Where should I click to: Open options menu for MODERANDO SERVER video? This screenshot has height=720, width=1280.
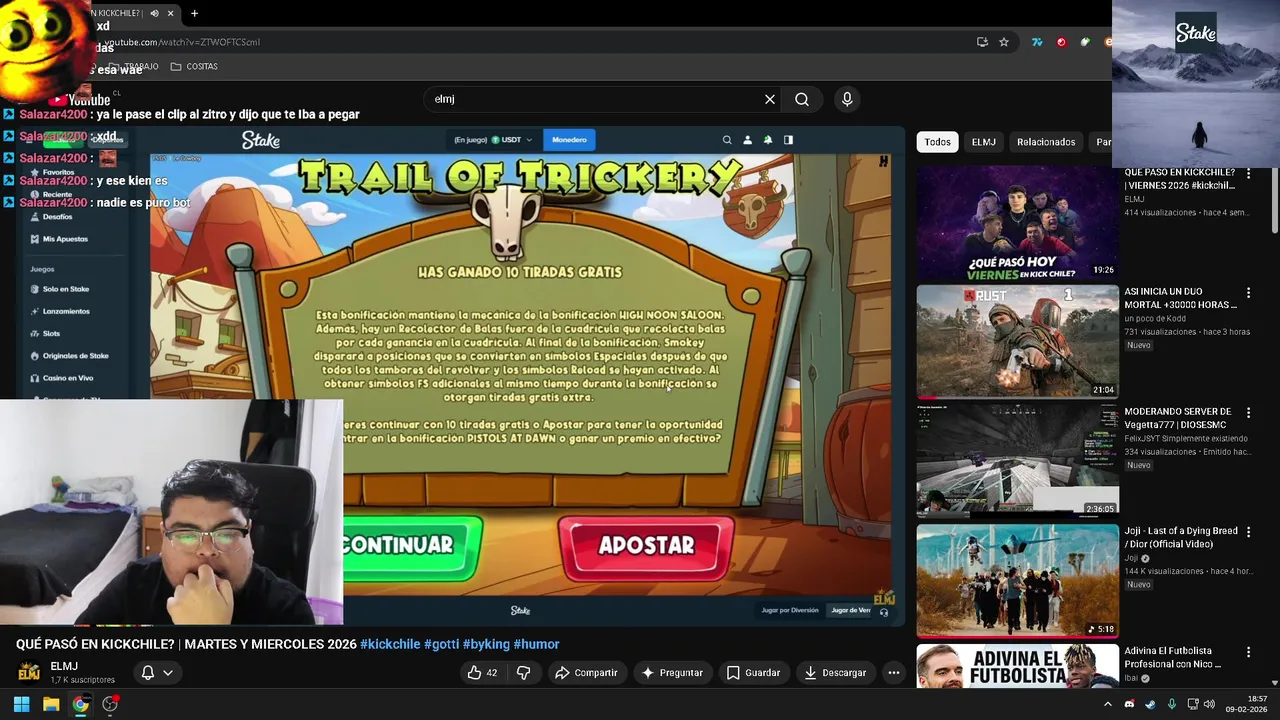pos(1248,412)
